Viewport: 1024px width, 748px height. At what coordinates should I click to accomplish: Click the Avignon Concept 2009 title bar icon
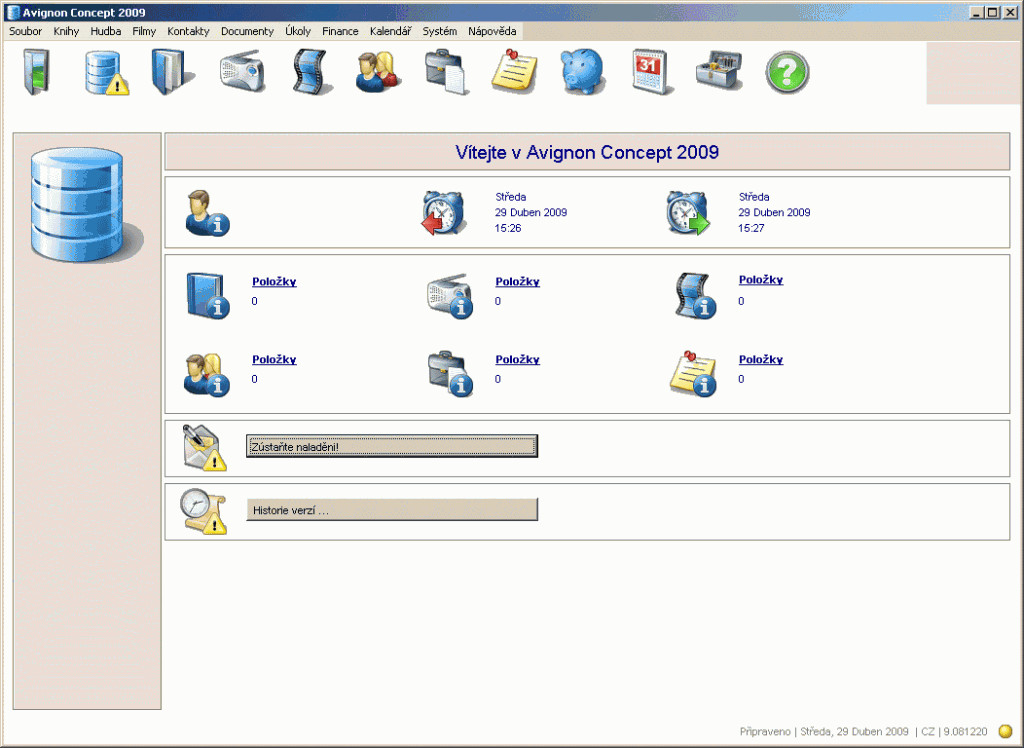[13, 12]
